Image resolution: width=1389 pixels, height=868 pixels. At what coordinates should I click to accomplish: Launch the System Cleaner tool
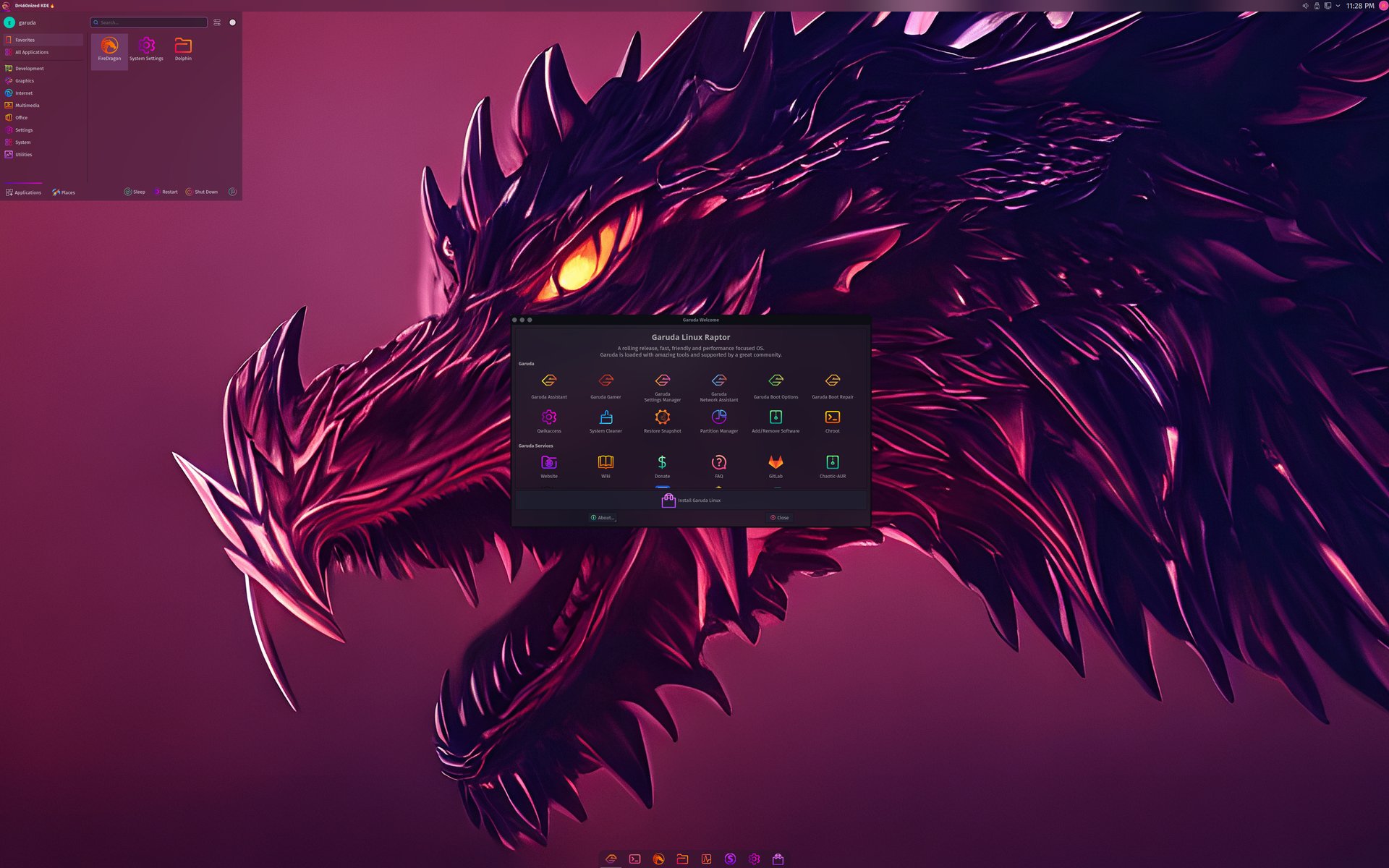(x=605, y=418)
